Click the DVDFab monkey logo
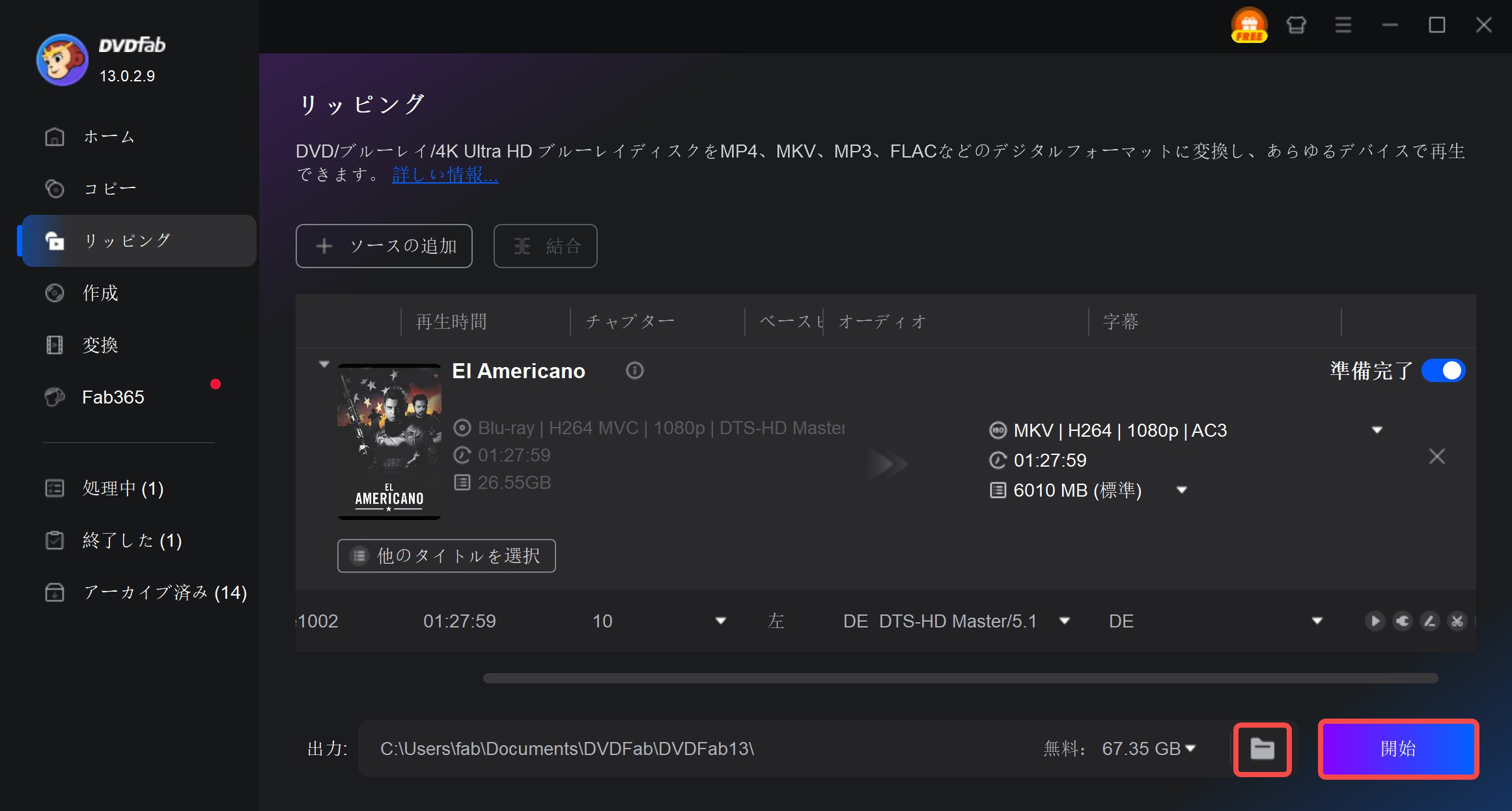This screenshot has width=1512, height=811. [x=63, y=60]
